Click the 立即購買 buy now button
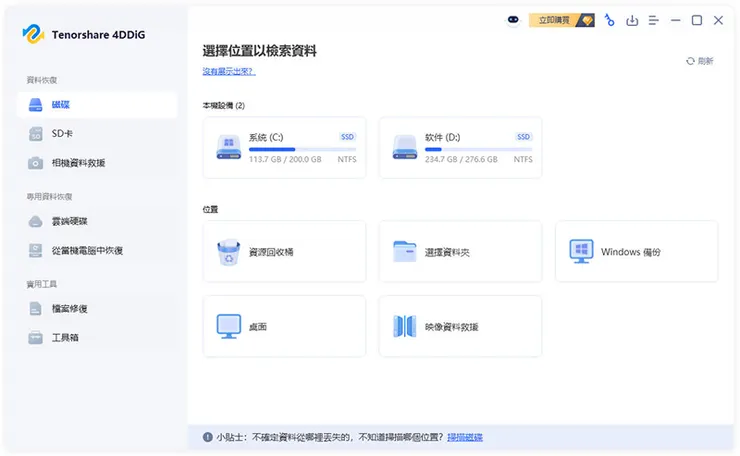 coord(561,20)
